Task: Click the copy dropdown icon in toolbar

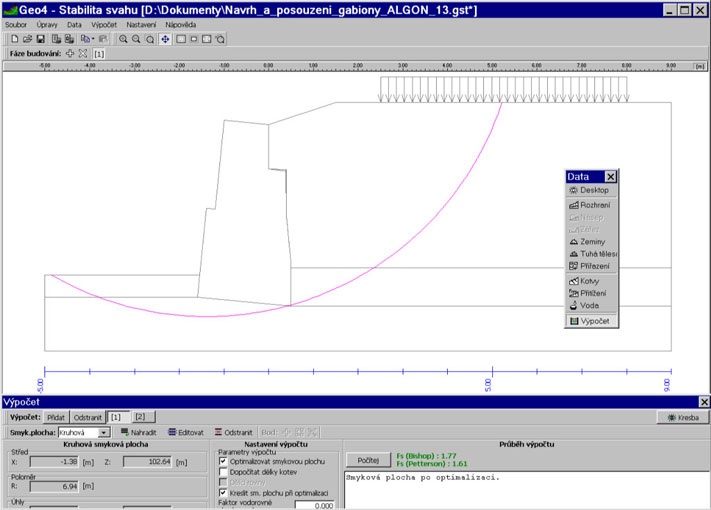Action: (x=87, y=39)
